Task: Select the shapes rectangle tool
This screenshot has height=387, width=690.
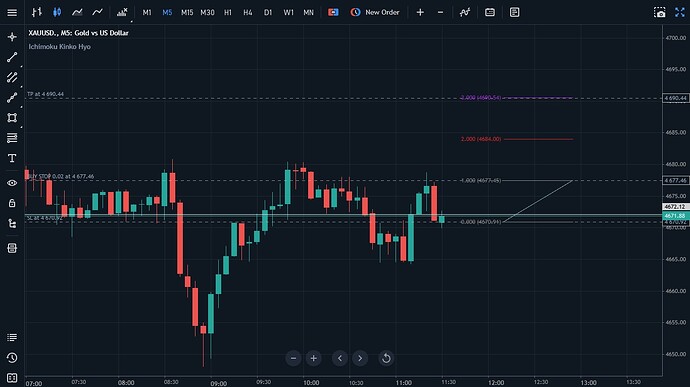Action: (x=12, y=118)
